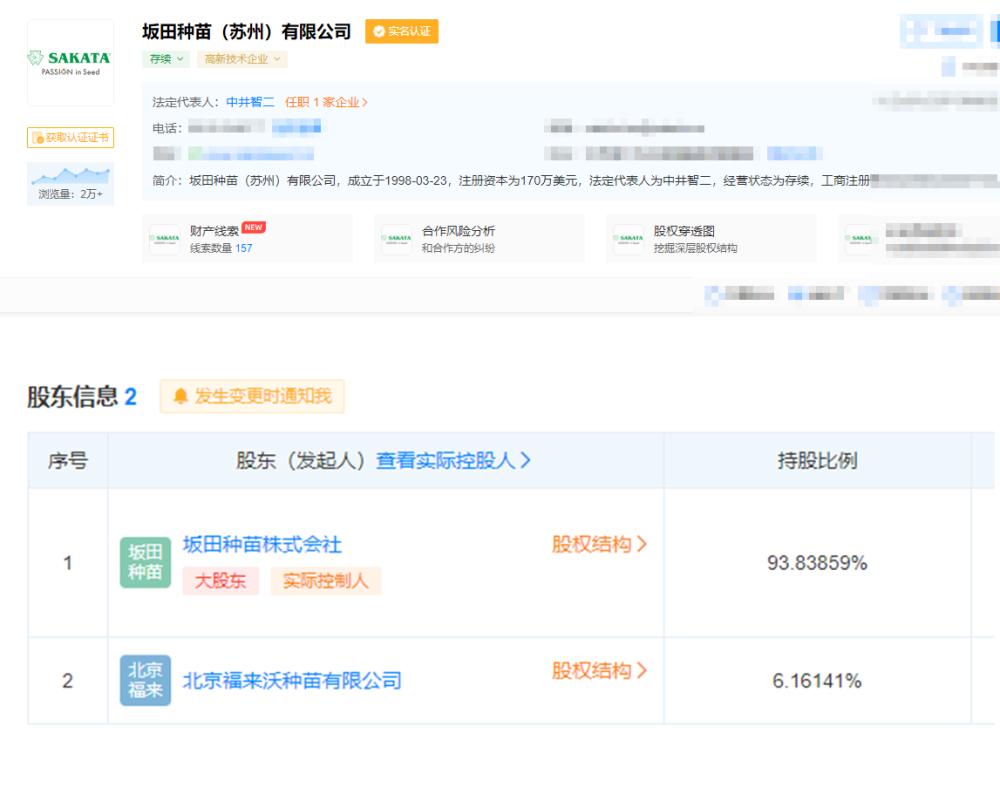Click the orange 实名认证 verified badge

(404, 31)
